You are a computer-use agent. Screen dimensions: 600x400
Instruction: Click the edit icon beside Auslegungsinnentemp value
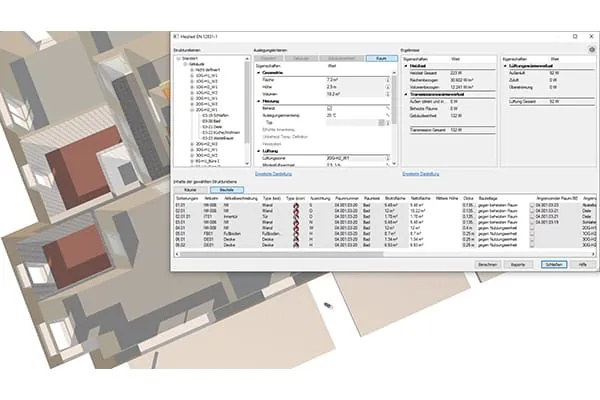(387, 115)
